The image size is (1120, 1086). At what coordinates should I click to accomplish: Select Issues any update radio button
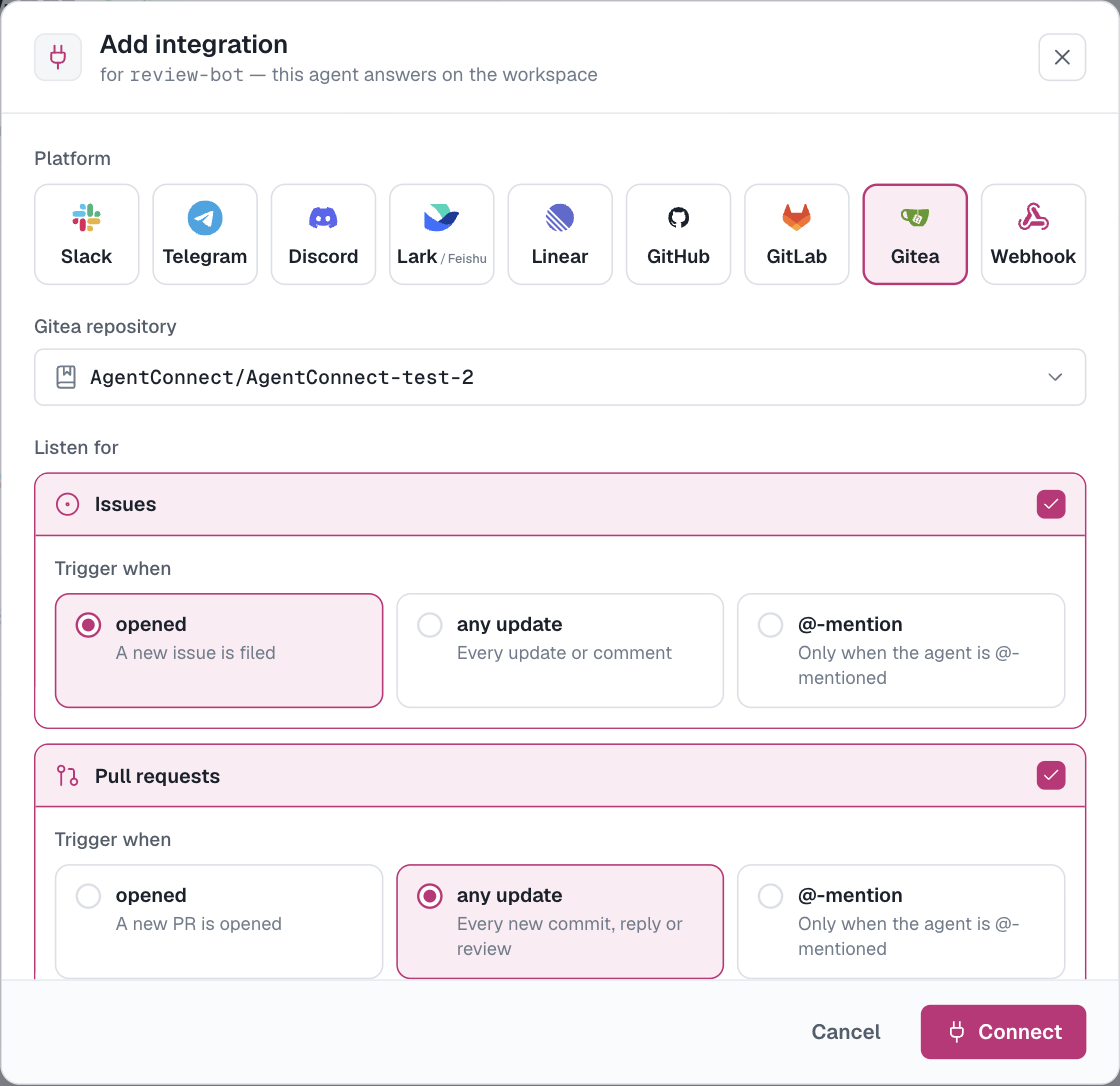pyautogui.click(x=429, y=625)
